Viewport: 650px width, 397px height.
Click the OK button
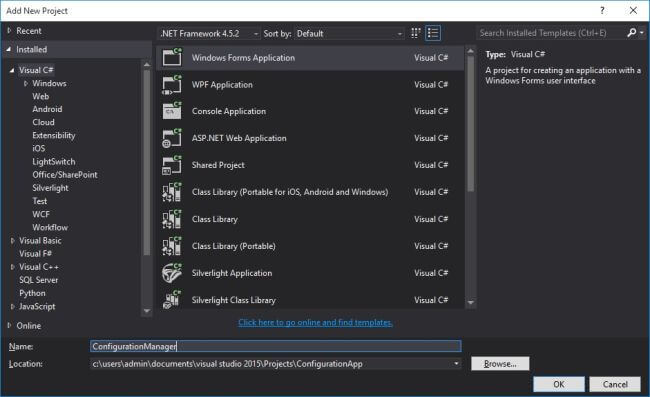(x=559, y=384)
